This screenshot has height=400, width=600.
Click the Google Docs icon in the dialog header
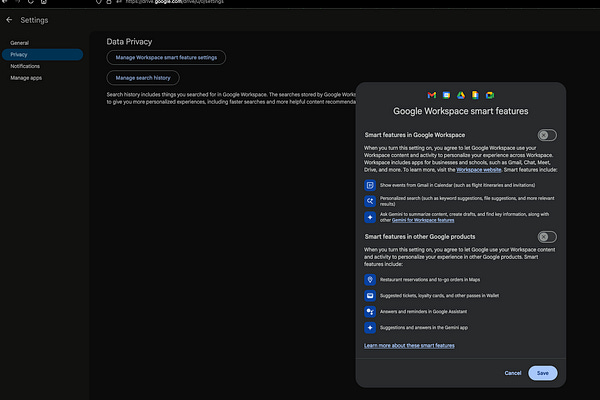tap(475, 95)
